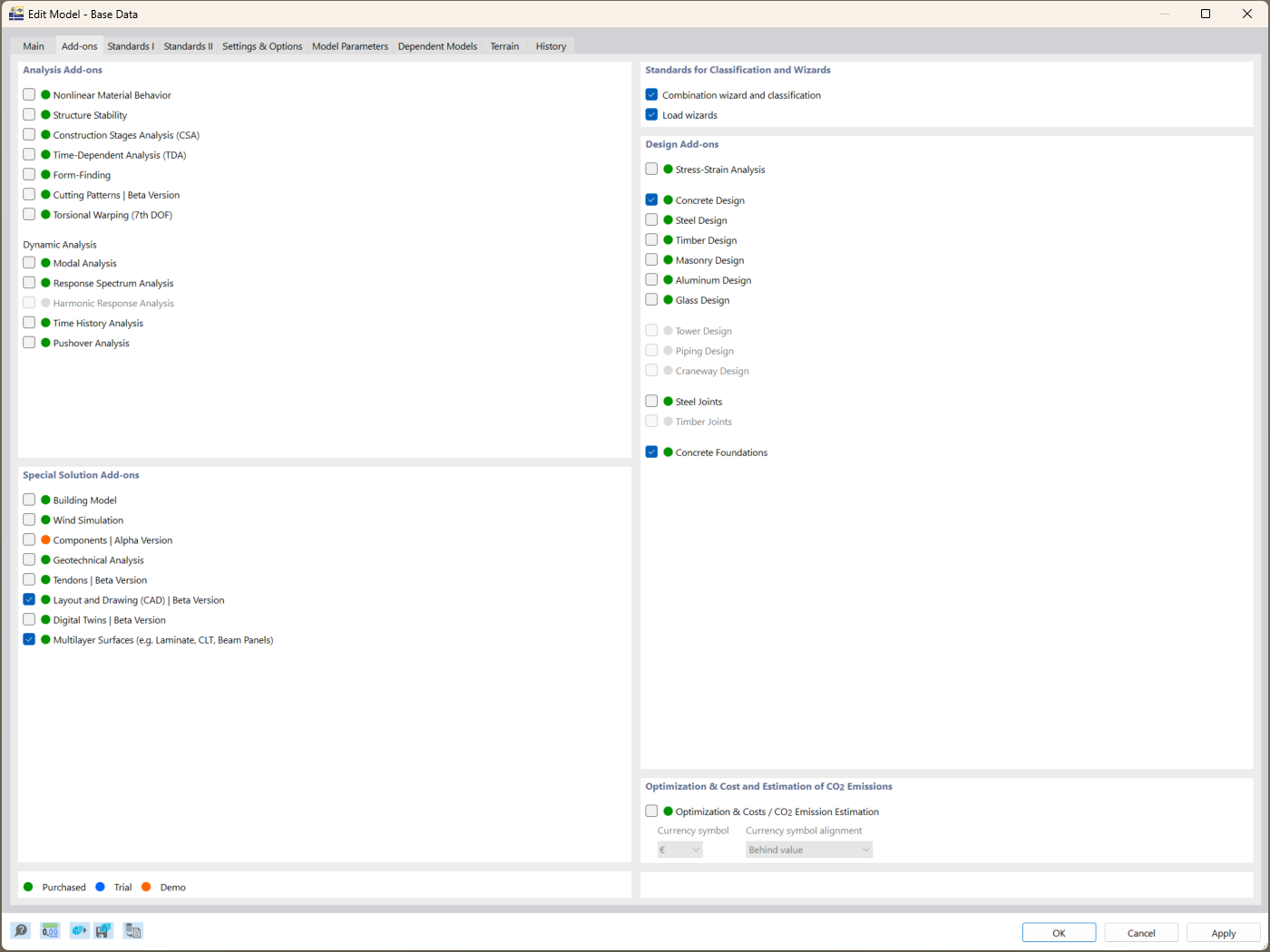Toggle off Layout and Drawing (CAD) Beta
Screen dimensions: 1270x952
click(28, 599)
